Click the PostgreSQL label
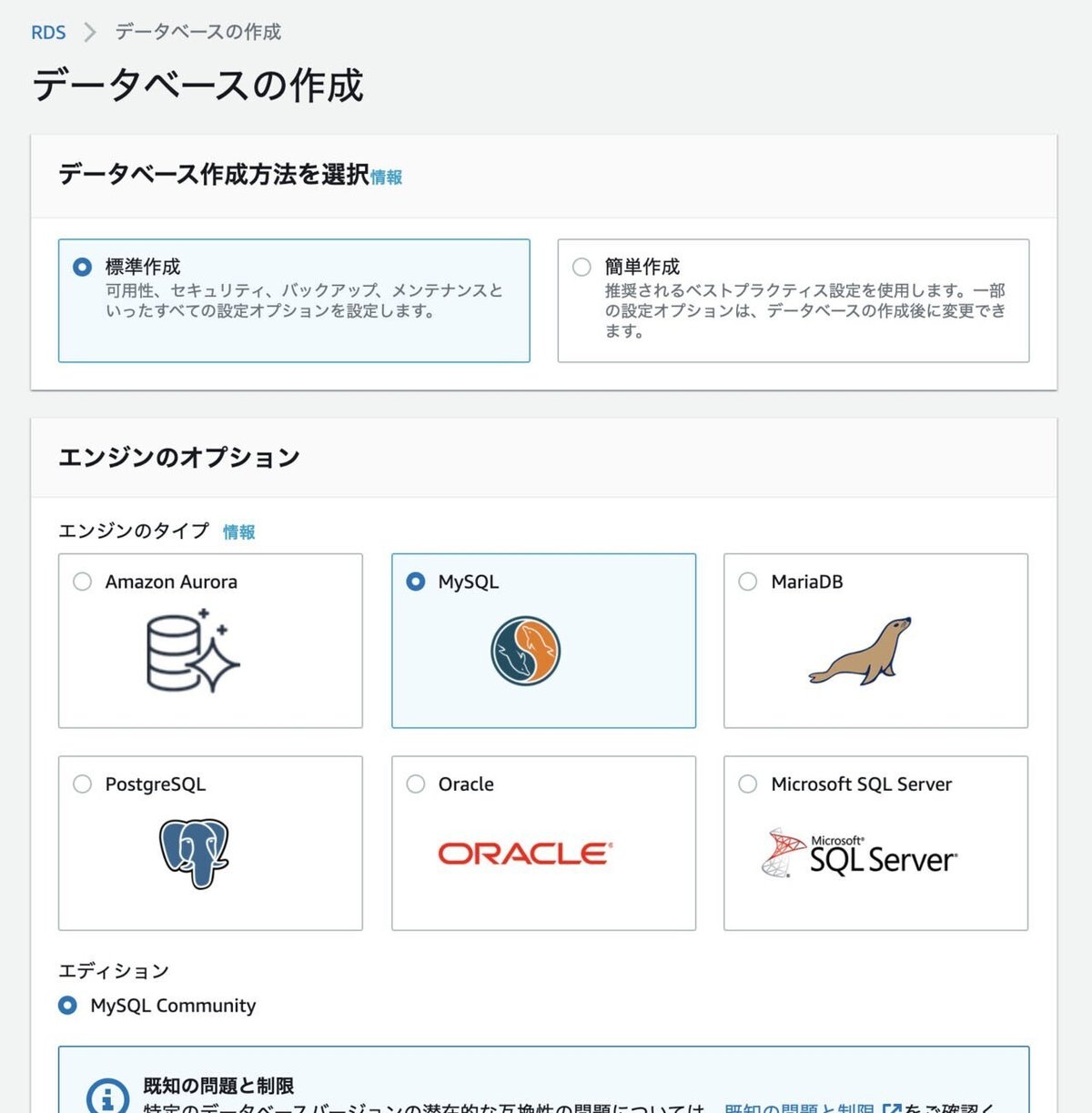The height and width of the screenshot is (1113, 1092). pos(156,784)
